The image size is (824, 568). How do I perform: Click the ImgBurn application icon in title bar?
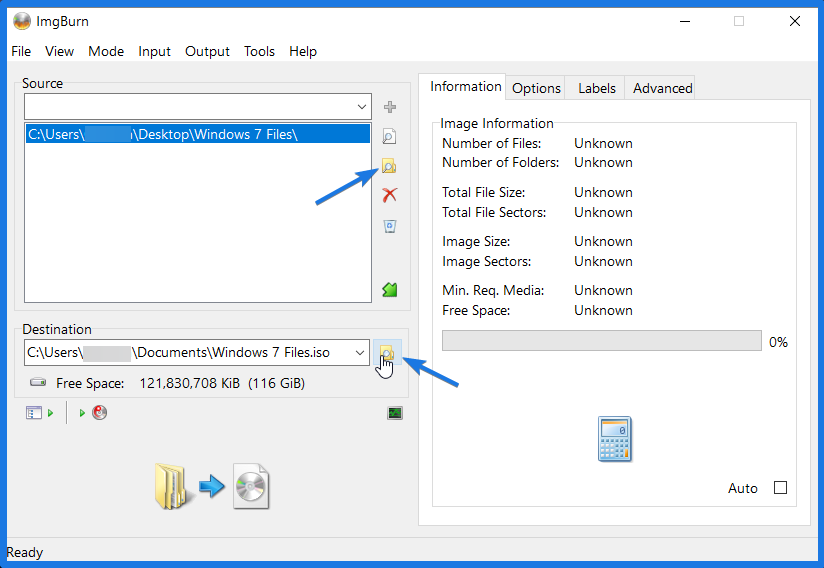pos(22,21)
